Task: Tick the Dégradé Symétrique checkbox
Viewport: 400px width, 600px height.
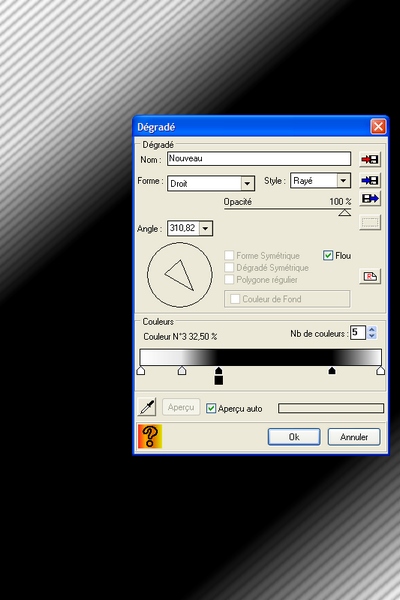Action: 229,267
